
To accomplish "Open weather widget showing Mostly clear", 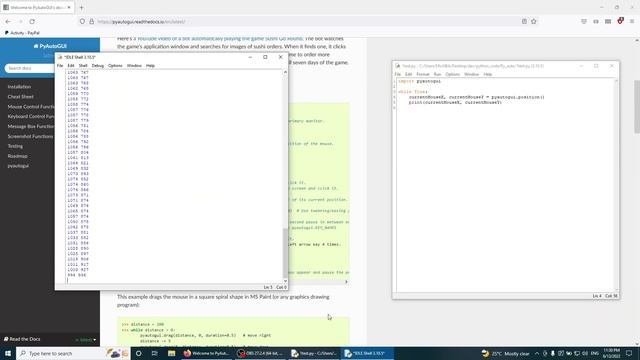I will 505,353.
